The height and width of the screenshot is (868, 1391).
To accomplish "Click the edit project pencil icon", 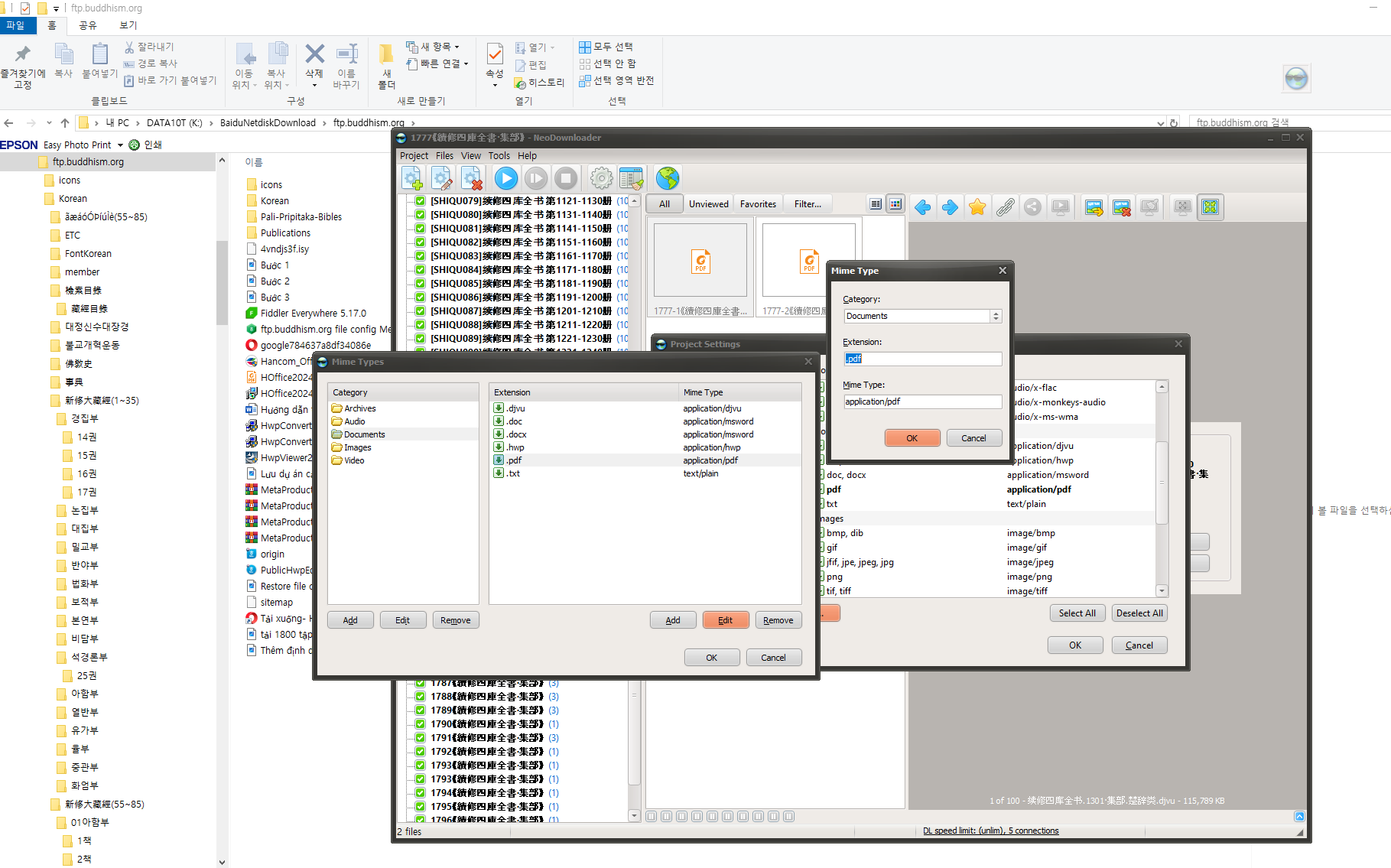I will point(442,179).
